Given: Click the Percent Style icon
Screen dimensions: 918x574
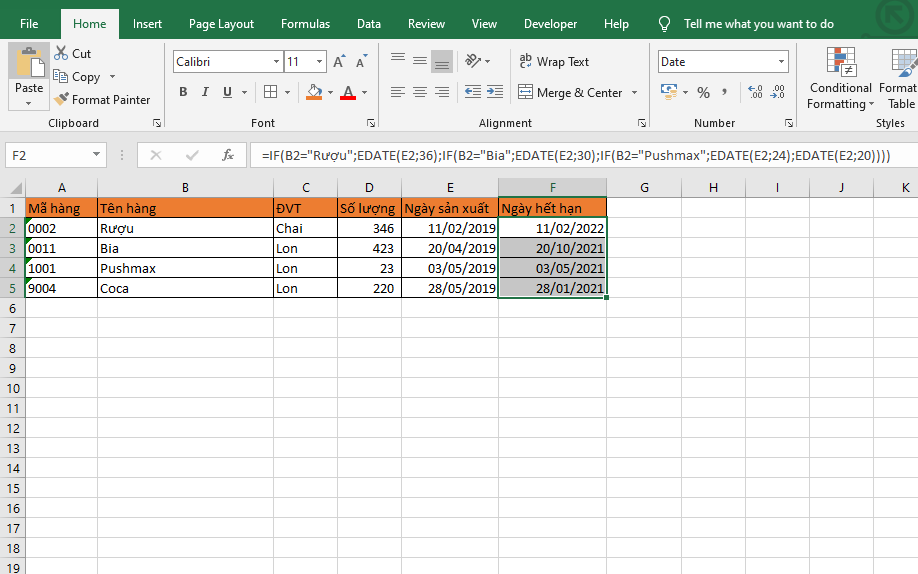Looking at the screenshot, I should point(703,92).
